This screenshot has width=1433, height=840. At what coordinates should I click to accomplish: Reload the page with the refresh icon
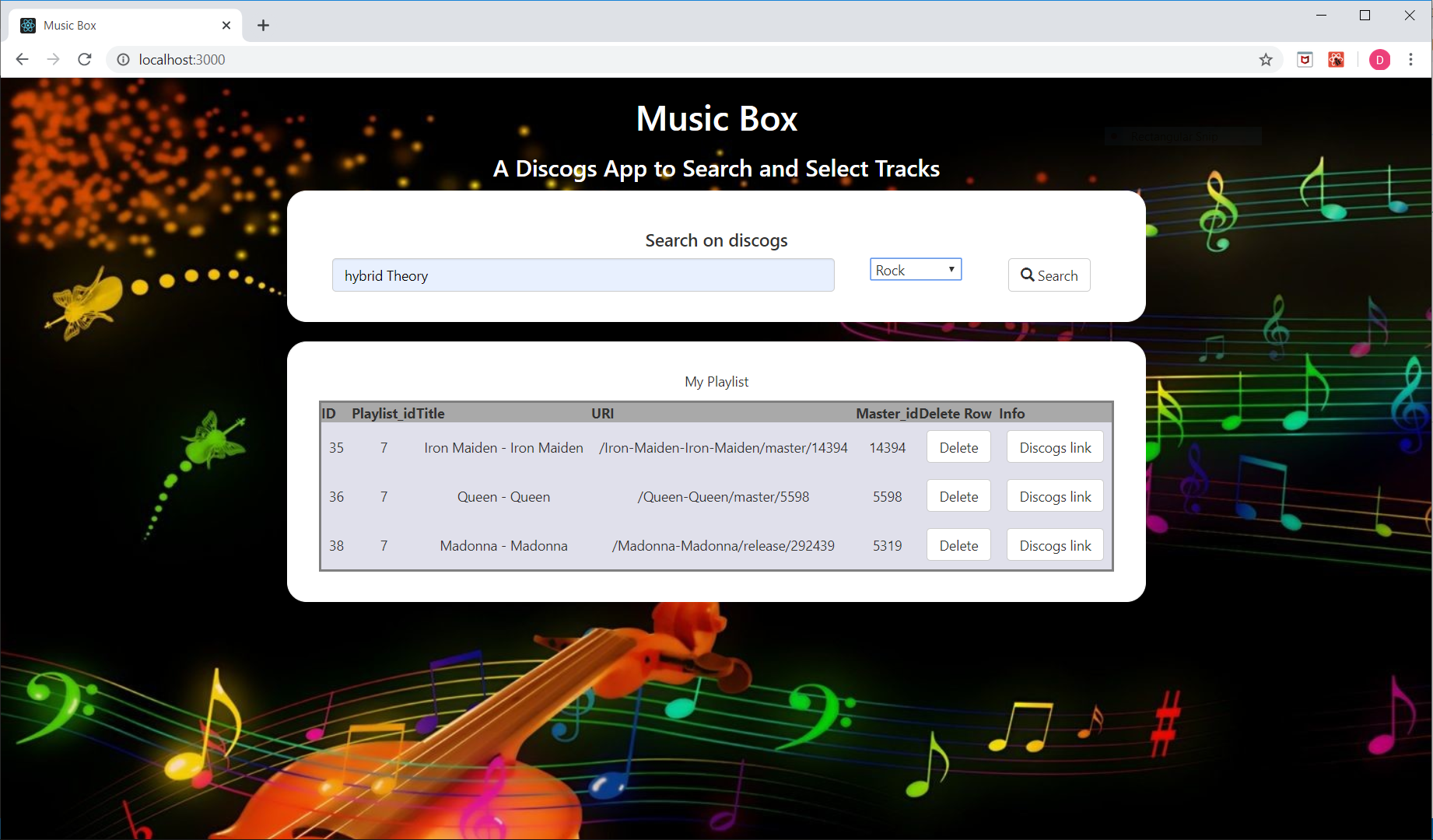pos(85,59)
